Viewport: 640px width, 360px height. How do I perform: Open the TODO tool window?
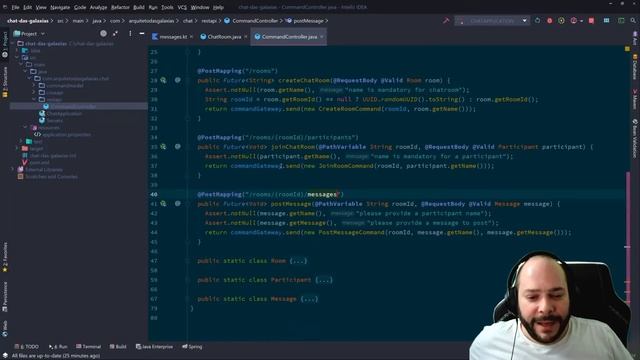click(27, 347)
